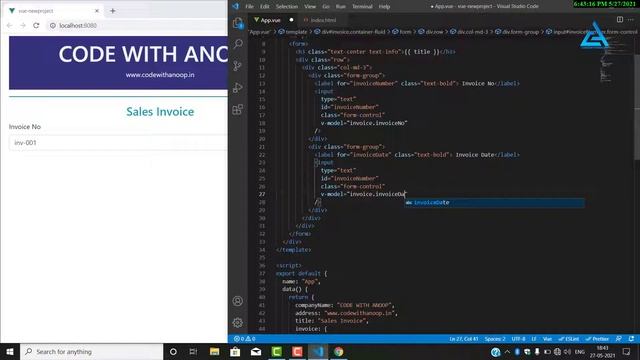The width and height of the screenshot is (640, 360).
Task: Click the site information icon beside localhost
Action: click(x=53, y=25)
